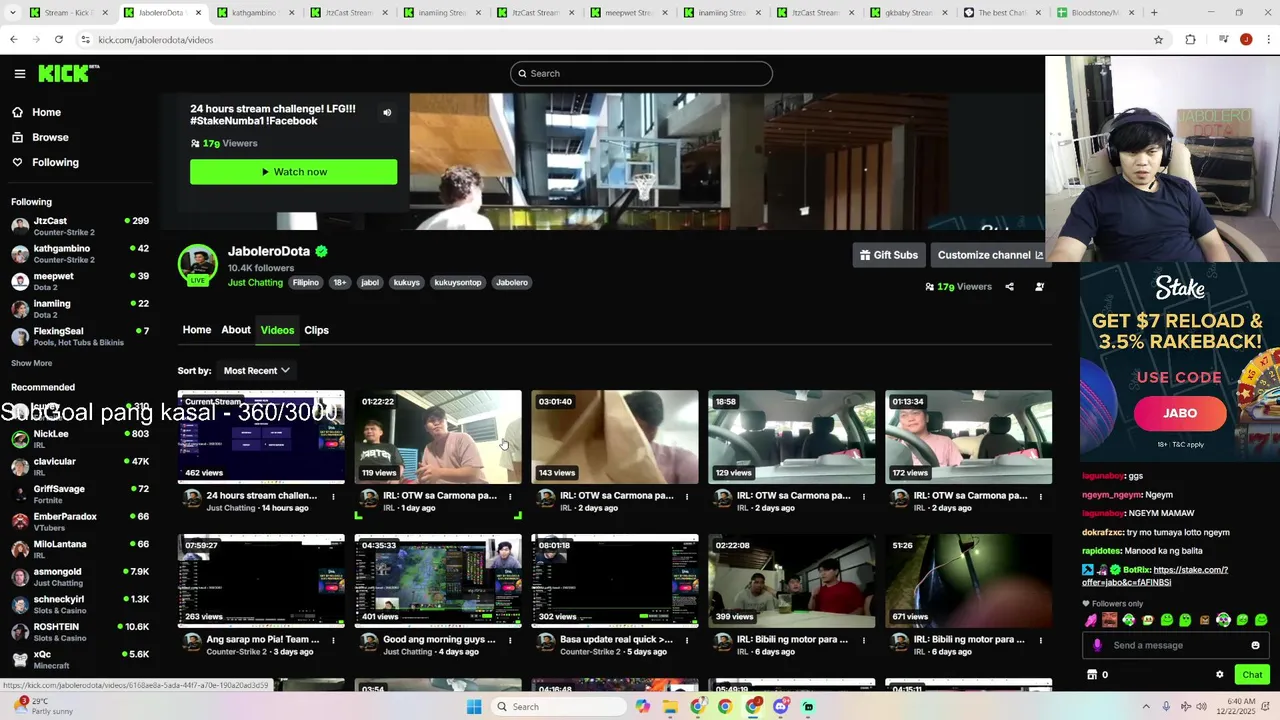This screenshot has width=1280, height=720.
Task: Reload the page
Action: click(59, 40)
